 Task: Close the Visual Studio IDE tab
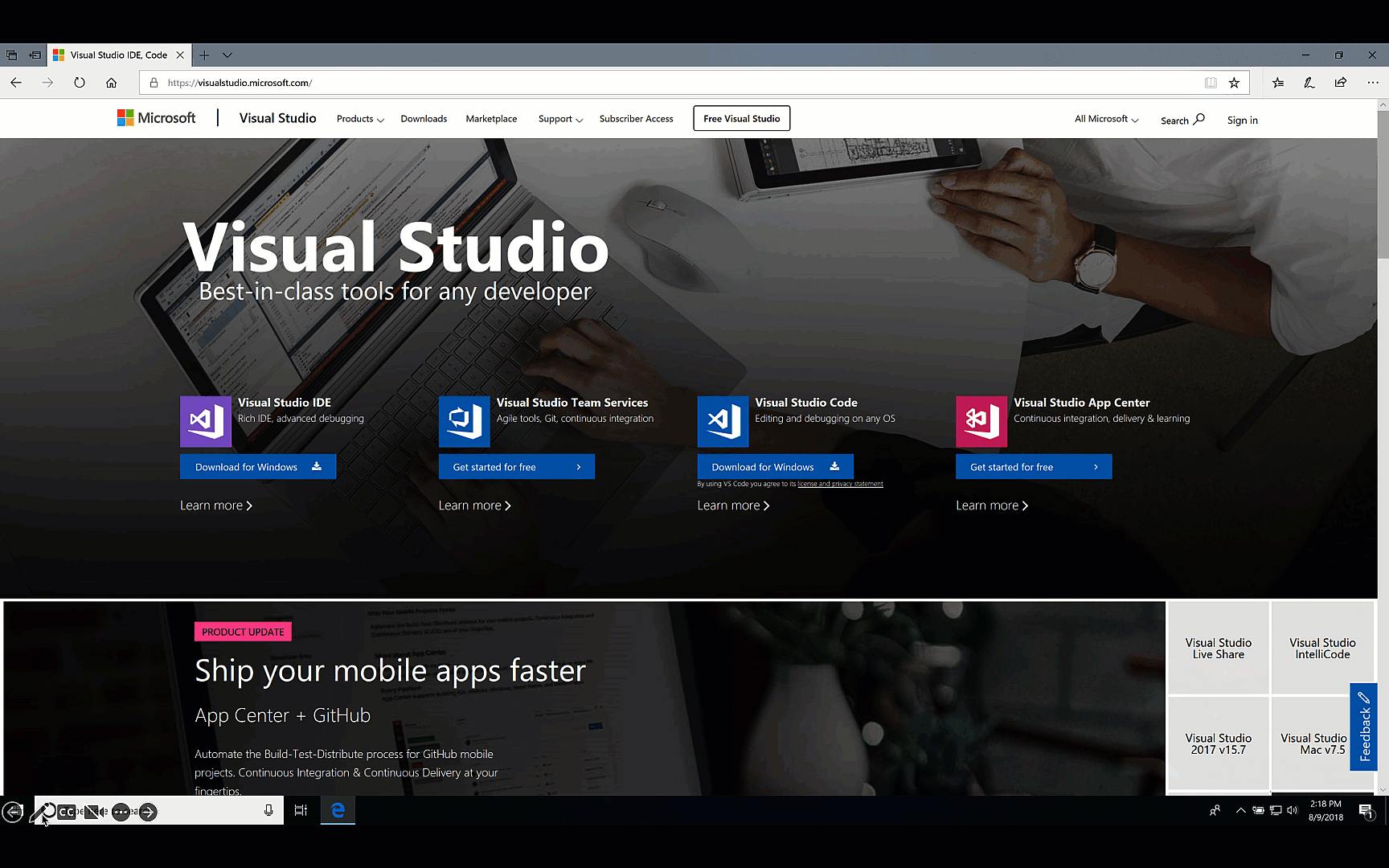pos(180,55)
